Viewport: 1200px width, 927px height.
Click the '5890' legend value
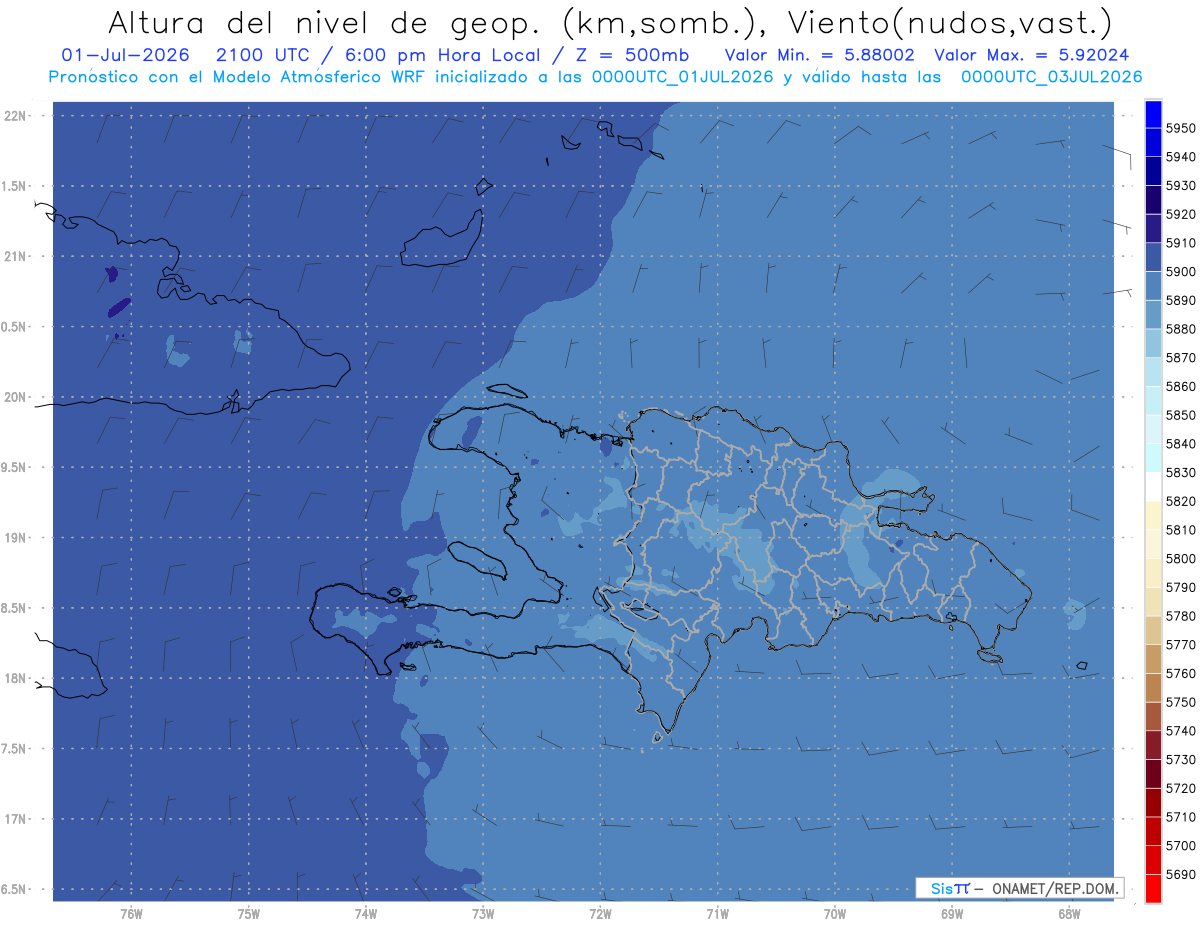1181,300
